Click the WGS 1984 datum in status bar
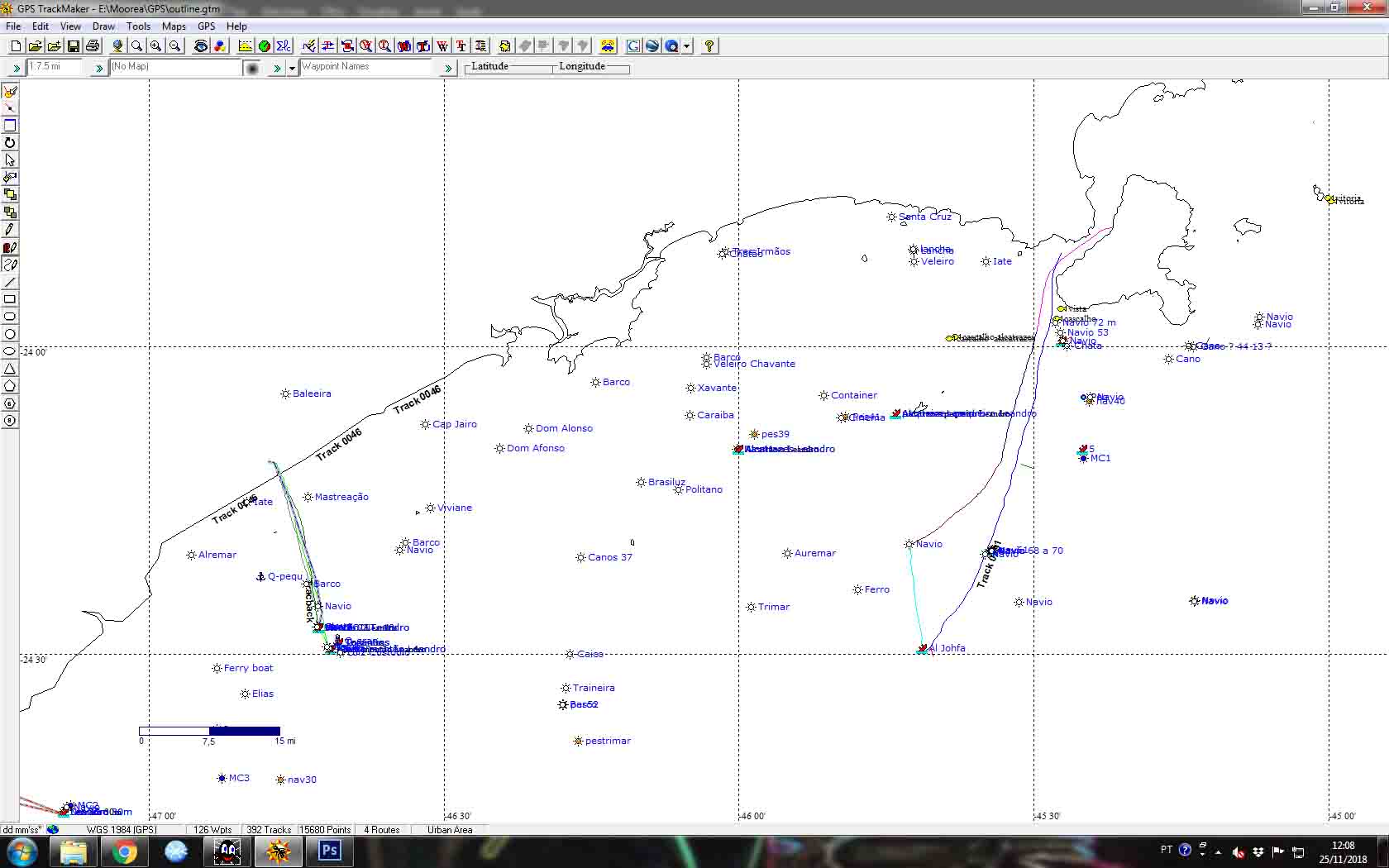The image size is (1389, 868). [x=122, y=829]
